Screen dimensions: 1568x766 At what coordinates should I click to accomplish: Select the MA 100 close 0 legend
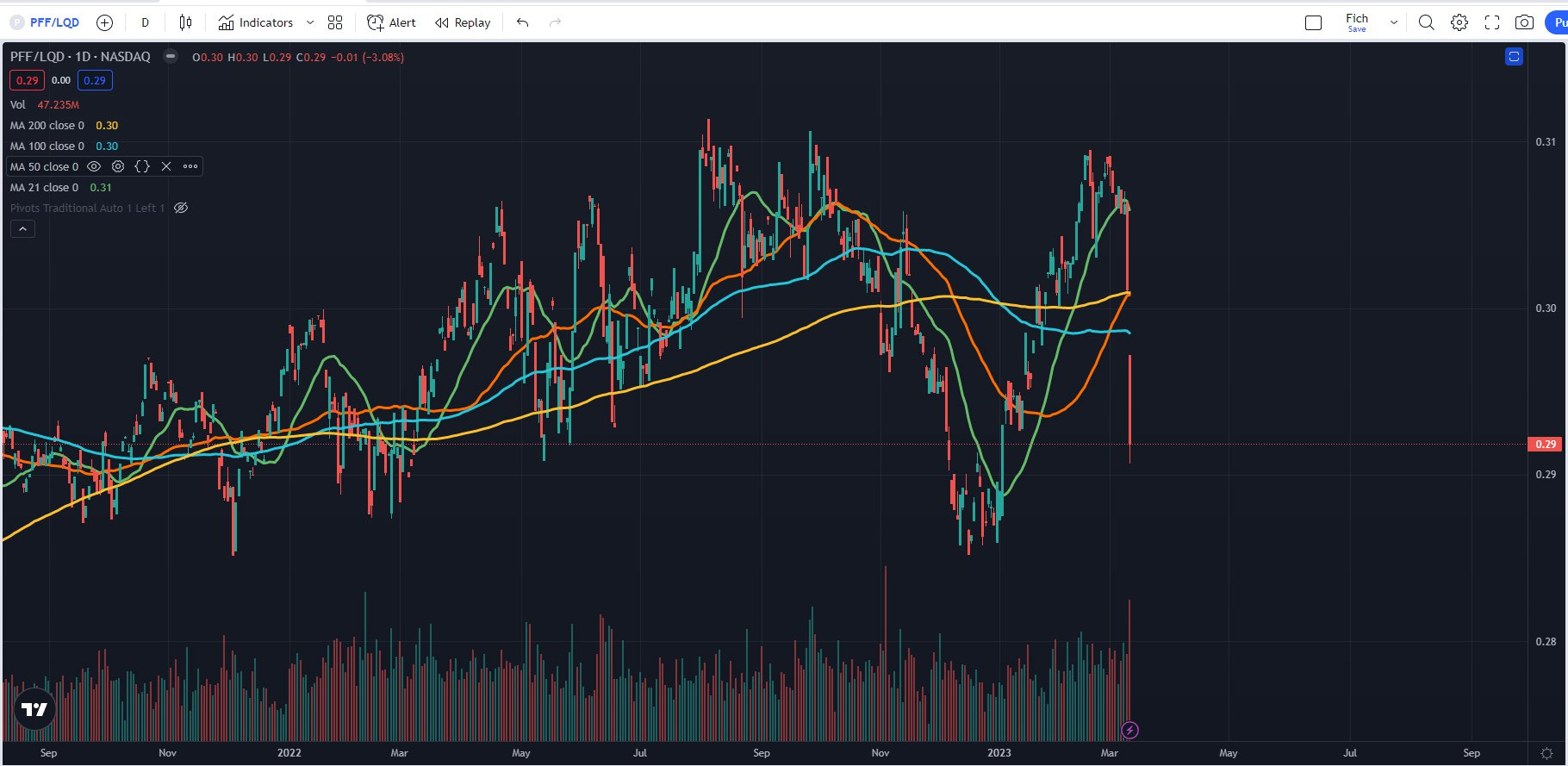pos(47,146)
